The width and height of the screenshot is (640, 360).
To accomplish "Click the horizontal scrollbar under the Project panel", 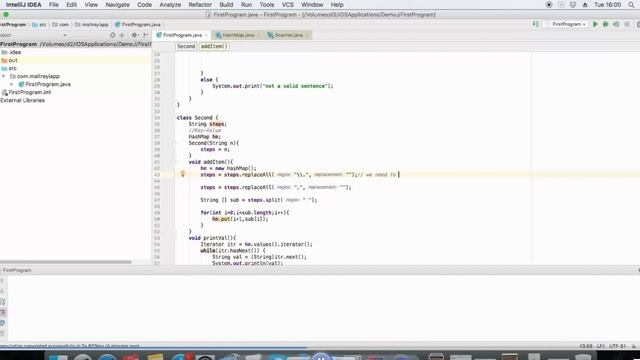I will coord(66,262).
